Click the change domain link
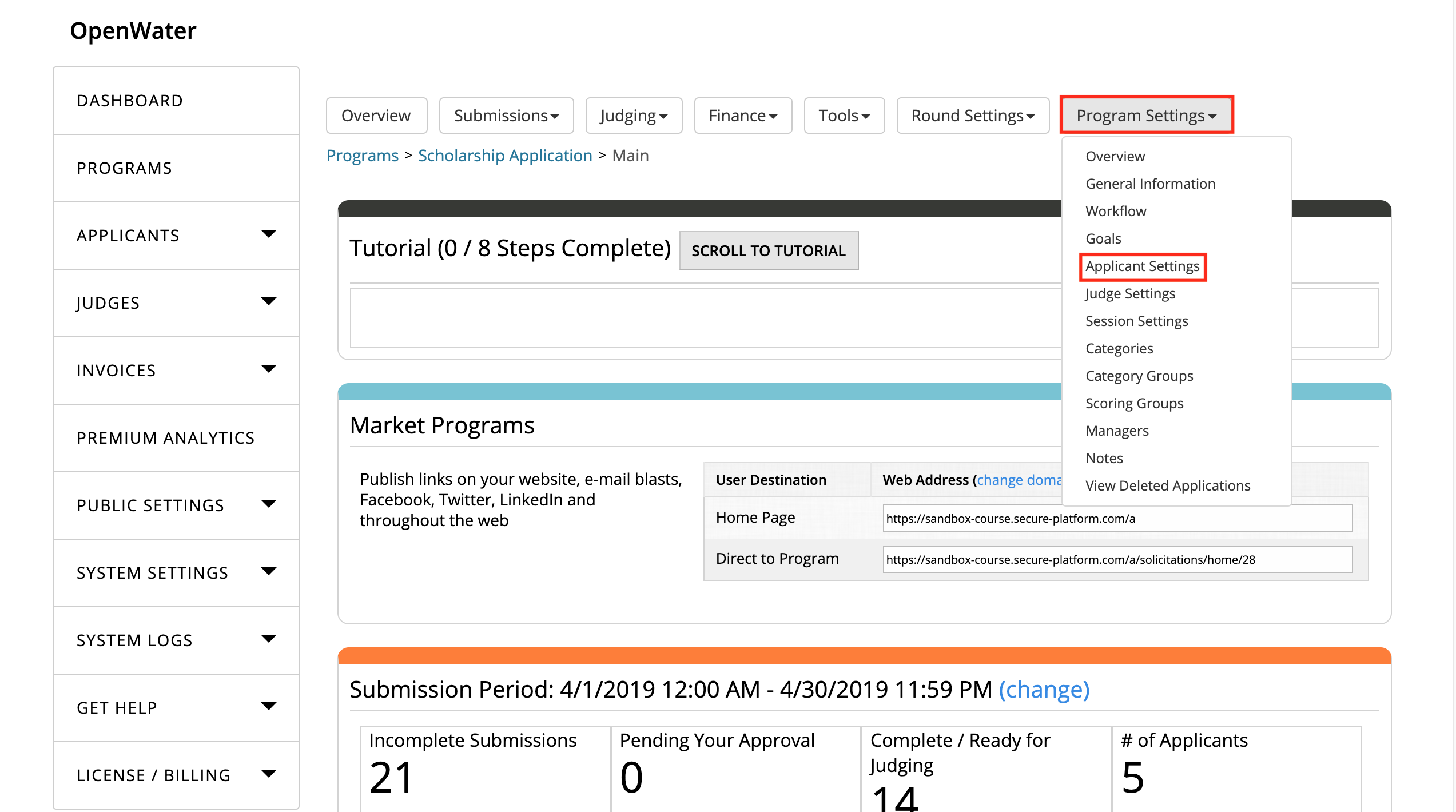1456x812 pixels. click(1019, 480)
